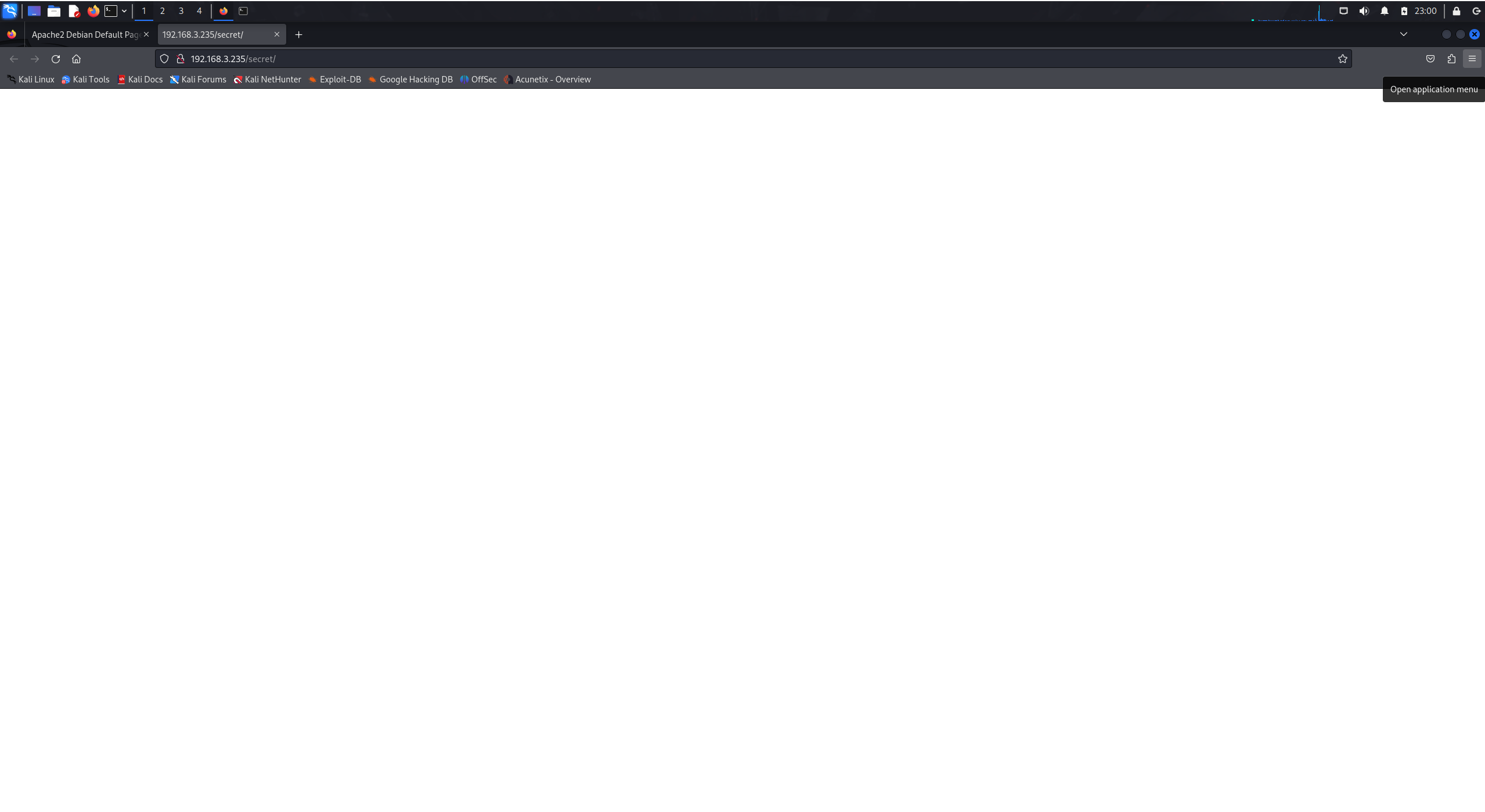This screenshot has width=1485, height=812.
Task: Expand the List all tabs chevron
Action: [x=1403, y=34]
